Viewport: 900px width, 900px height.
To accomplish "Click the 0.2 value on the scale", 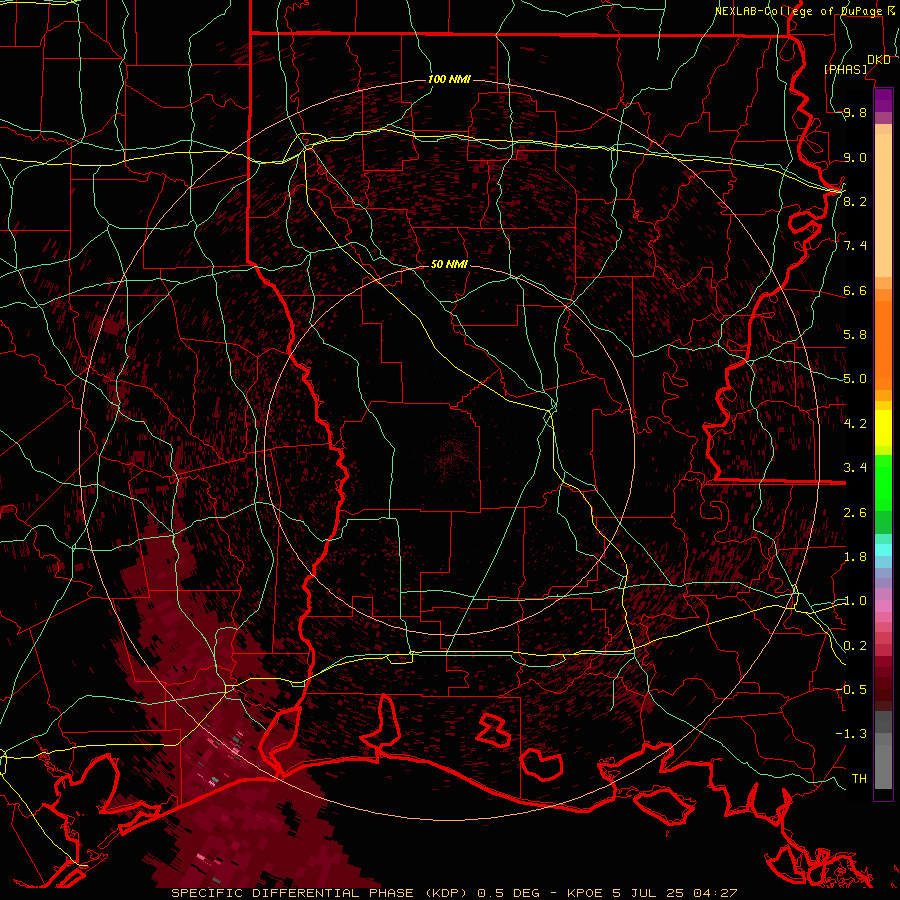I will click(x=855, y=646).
